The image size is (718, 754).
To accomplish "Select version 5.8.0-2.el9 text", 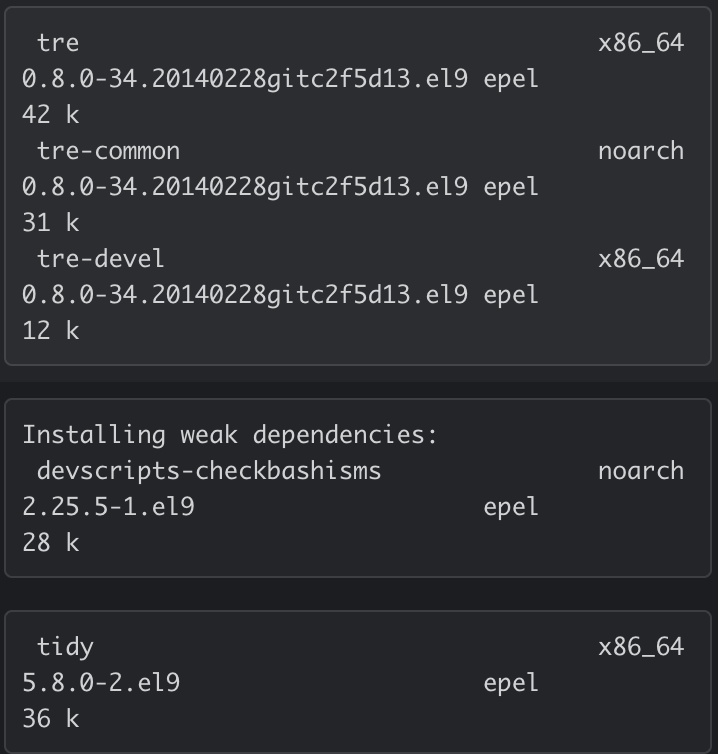I will coord(101,683).
